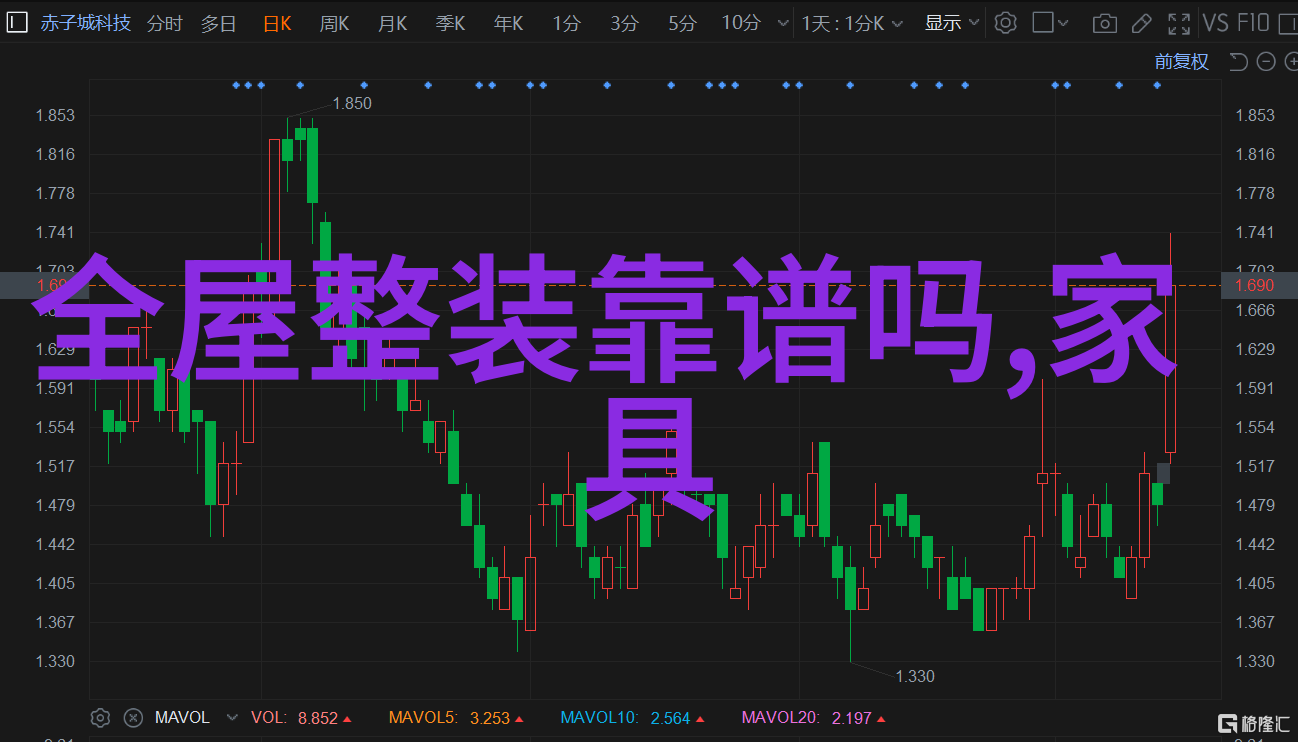Select the pencil drawing tool
The width and height of the screenshot is (1298, 742).
[x=1142, y=22]
